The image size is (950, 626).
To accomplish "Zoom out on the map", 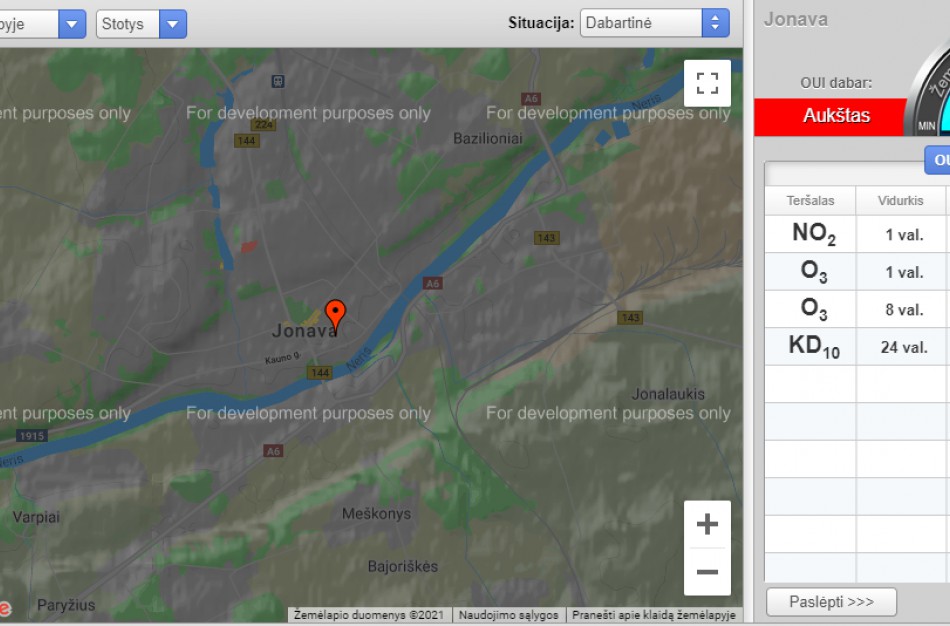I will pos(707,572).
